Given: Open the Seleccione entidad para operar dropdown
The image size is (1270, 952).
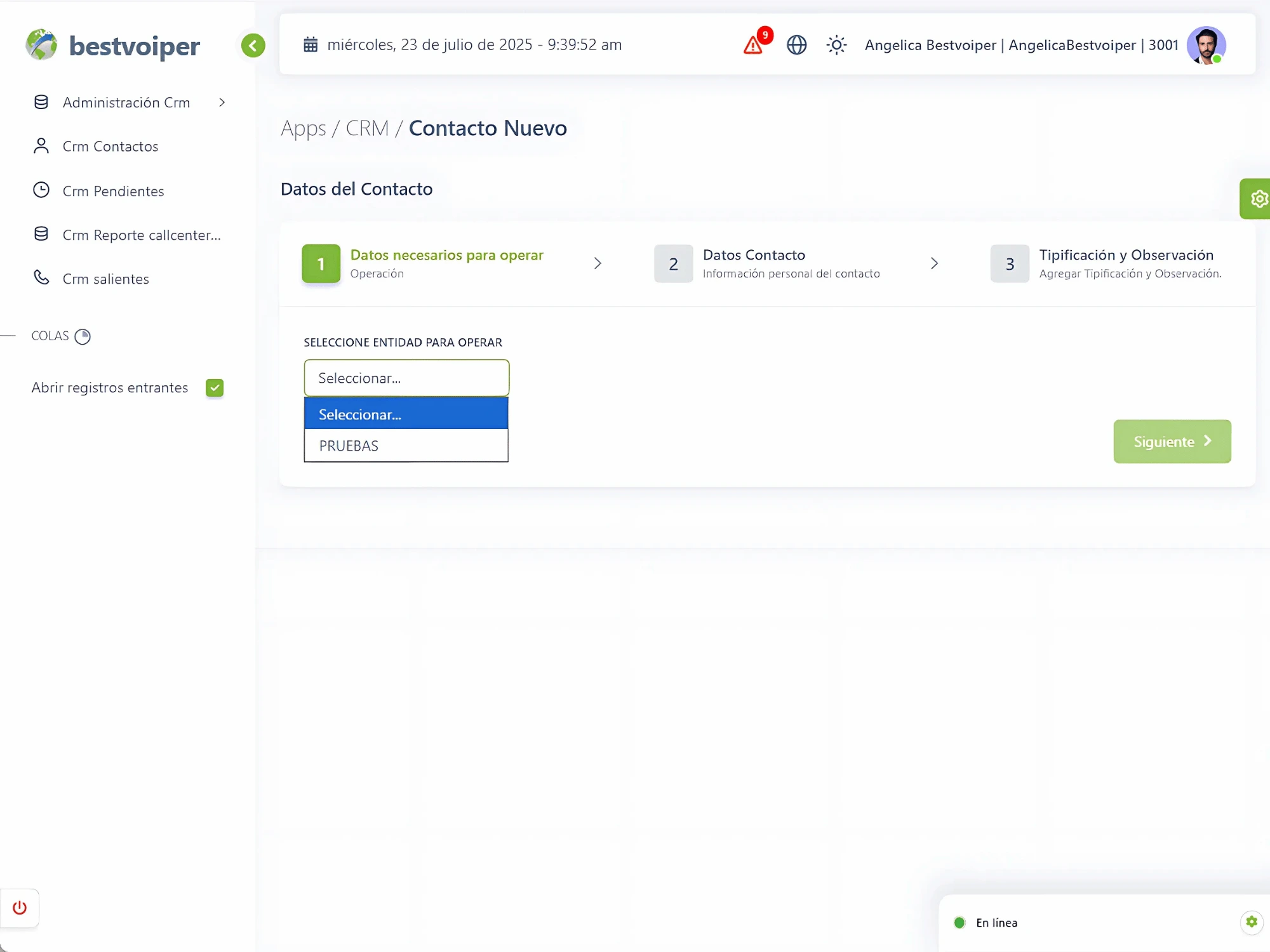Looking at the screenshot, I should coord(406,378).
